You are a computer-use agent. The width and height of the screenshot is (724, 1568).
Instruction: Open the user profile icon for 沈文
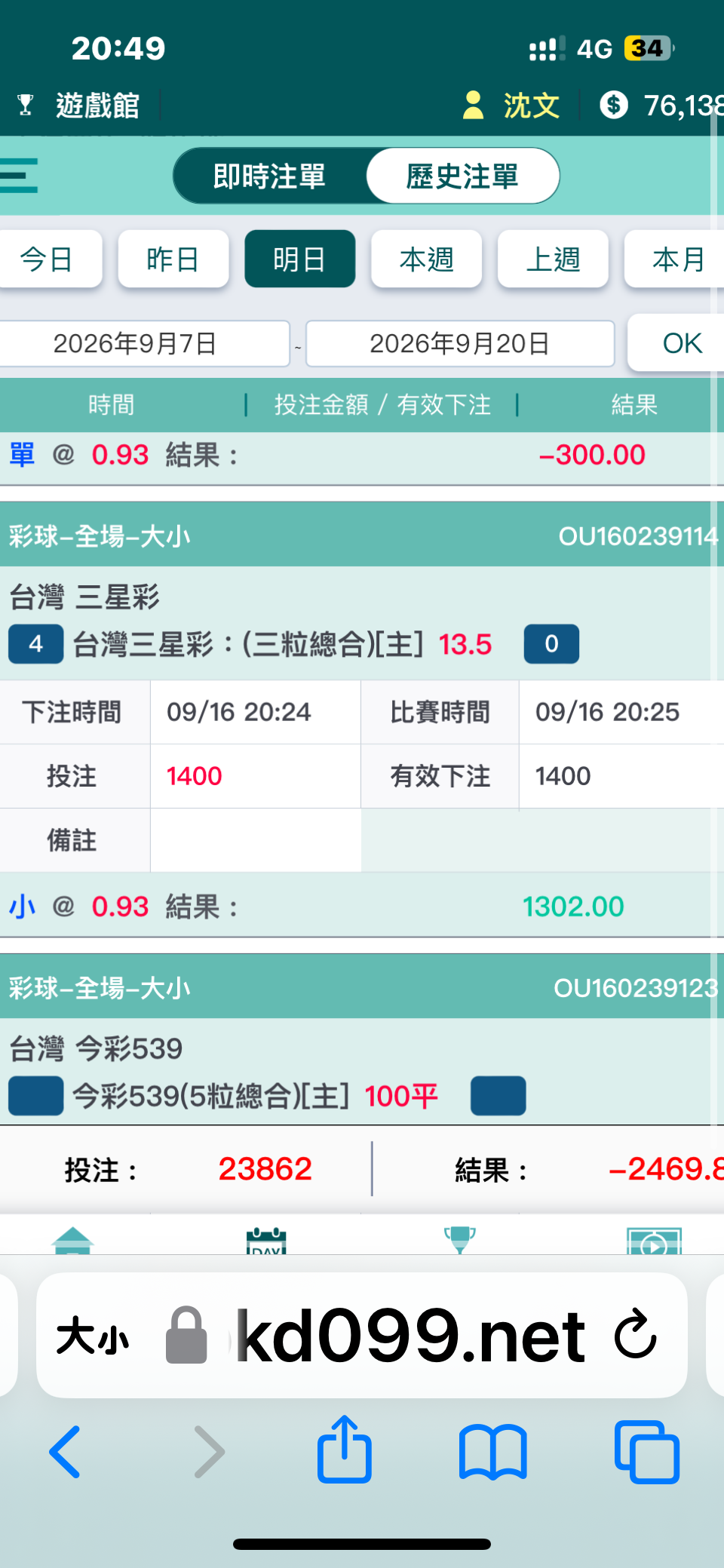[x=473, y=105]
